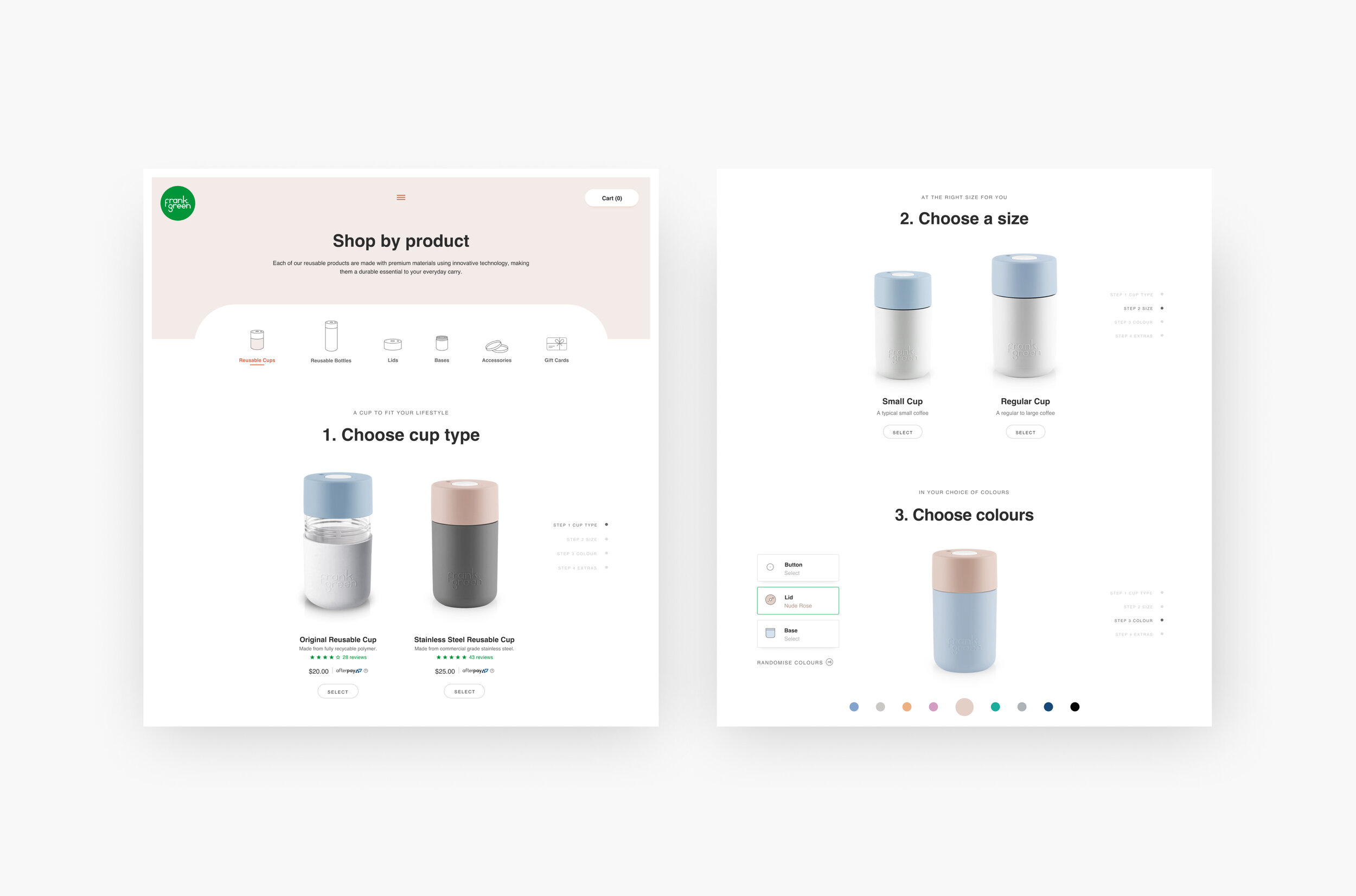
Task: Pick the teal colour swatch
Action: pos(995,707)
